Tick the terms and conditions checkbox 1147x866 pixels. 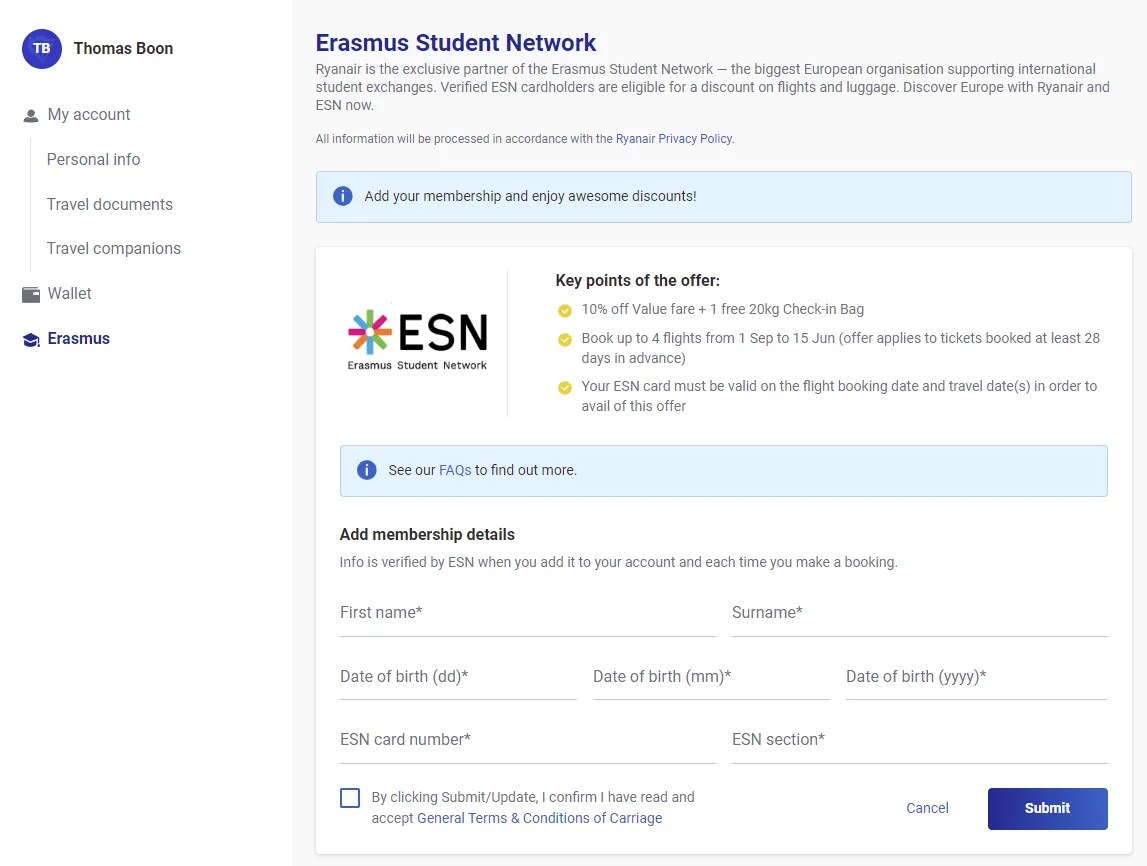click(350, 798)
